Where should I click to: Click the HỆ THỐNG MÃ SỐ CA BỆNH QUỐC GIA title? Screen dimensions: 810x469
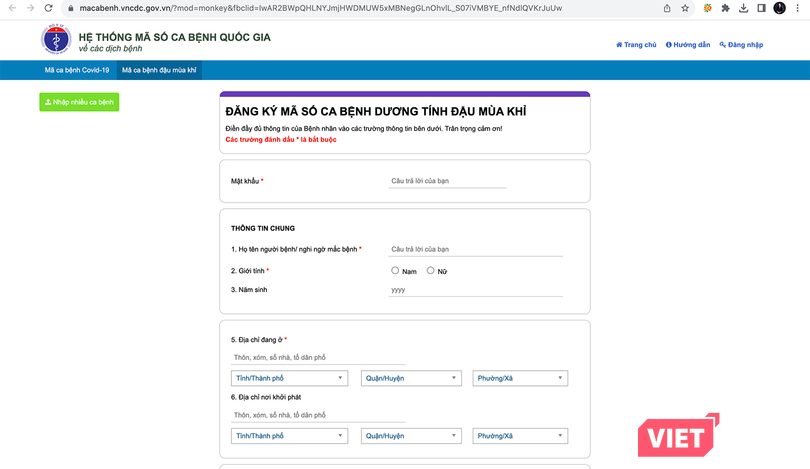coord(175,37)
